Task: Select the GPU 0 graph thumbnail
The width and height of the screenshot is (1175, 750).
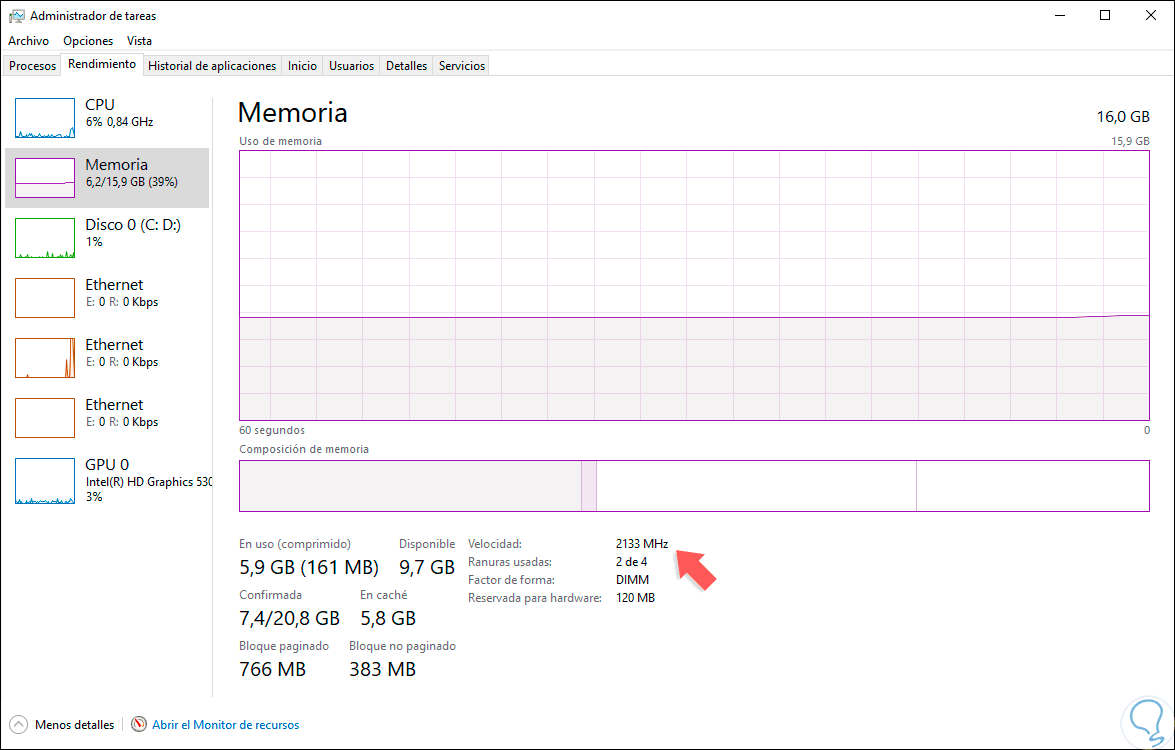Action: (x=45, y=481)
